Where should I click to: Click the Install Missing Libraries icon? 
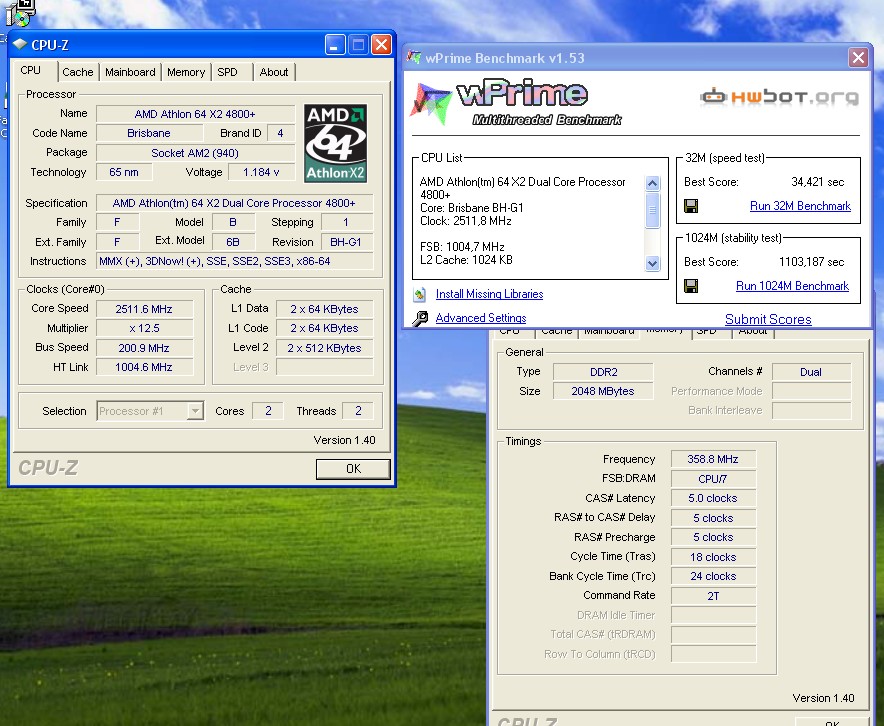click(419, 294)
